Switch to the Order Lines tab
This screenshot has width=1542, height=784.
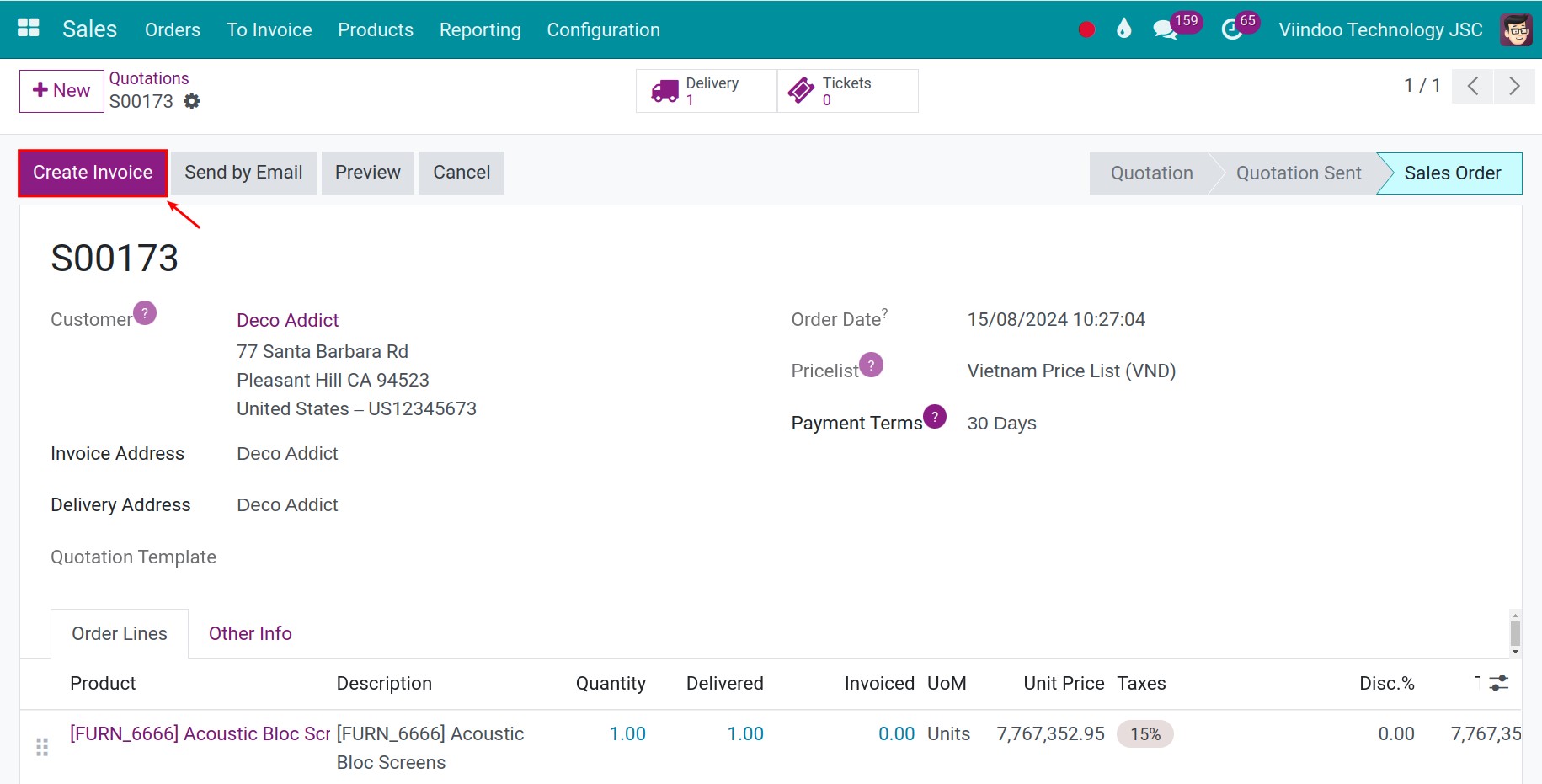point(120,633)
